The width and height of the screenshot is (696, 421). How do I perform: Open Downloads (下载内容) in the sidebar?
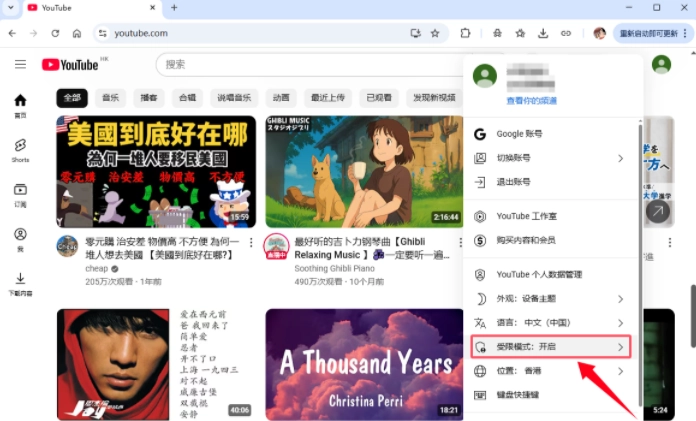coord(20,283)
